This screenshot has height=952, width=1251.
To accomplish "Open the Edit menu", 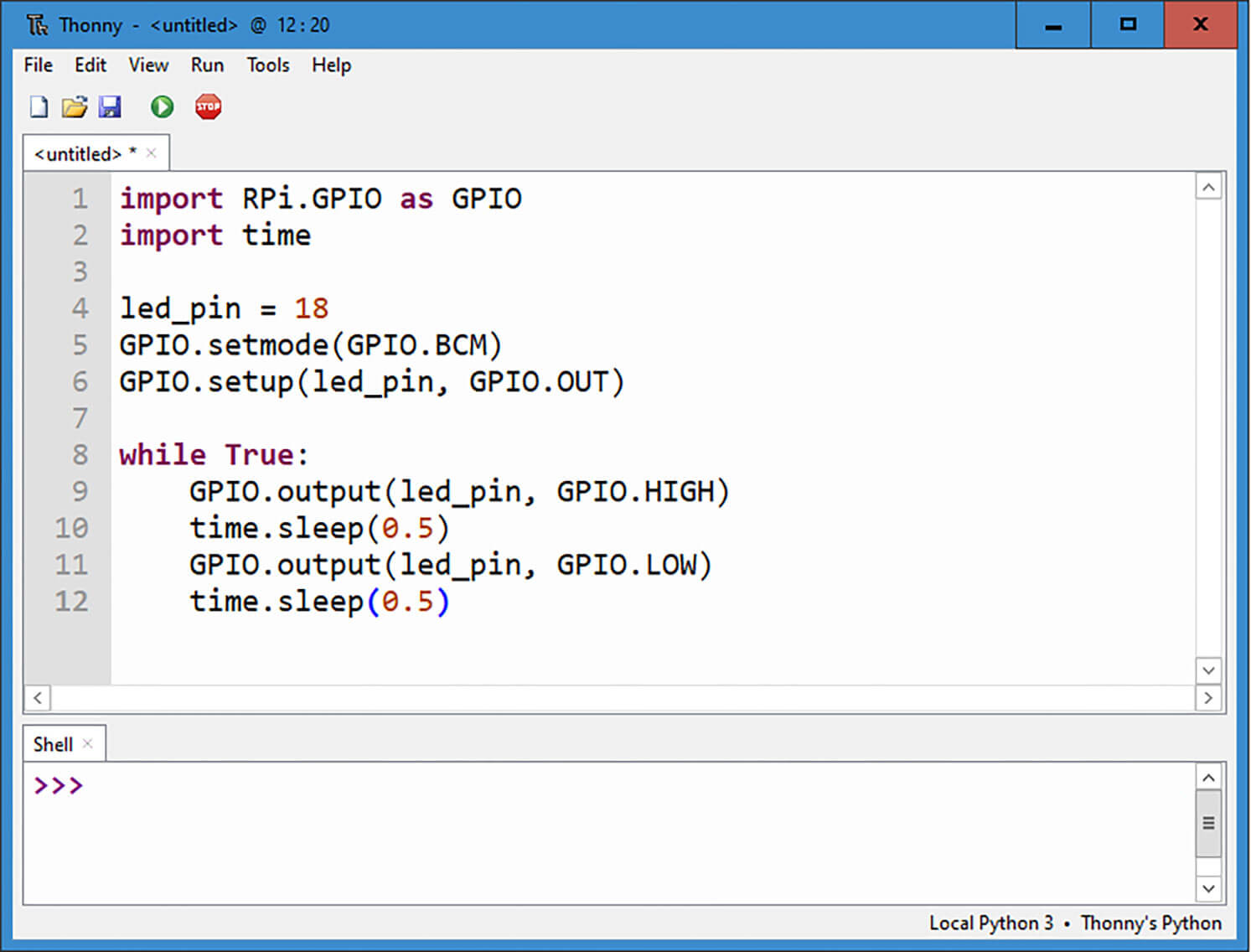I will point(90,65).
